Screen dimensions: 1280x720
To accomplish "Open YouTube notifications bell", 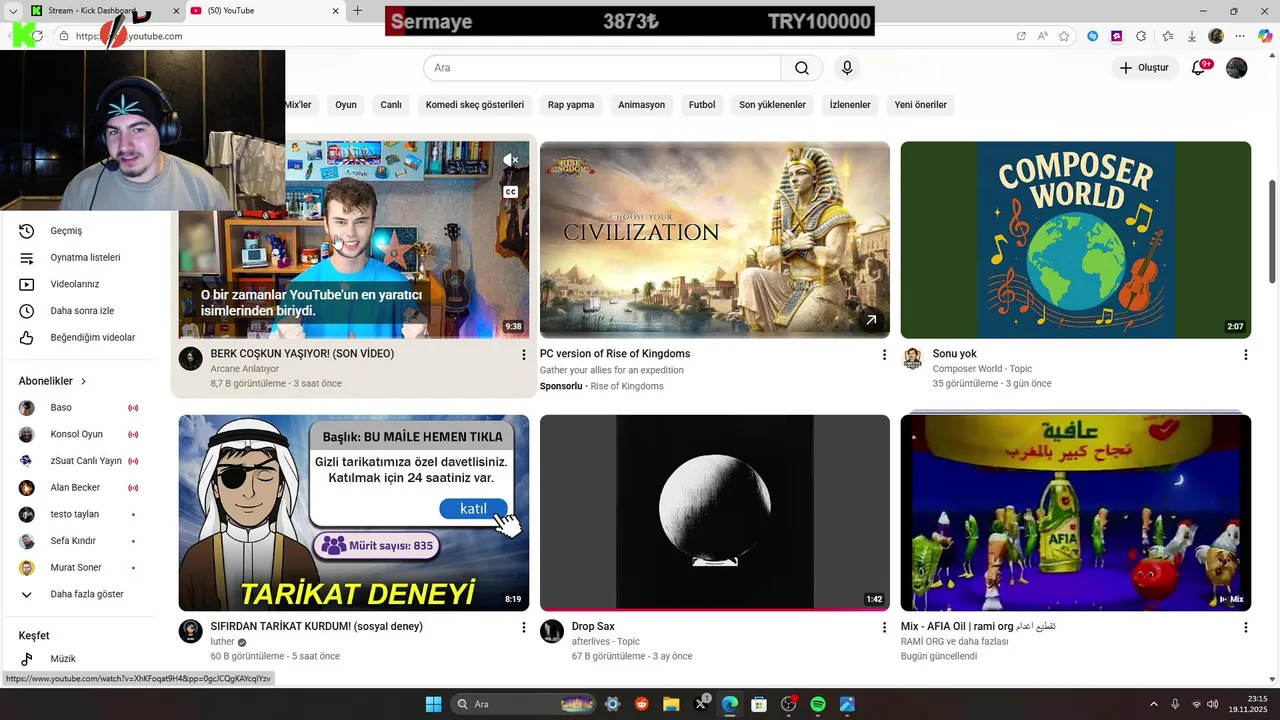I will pyautogui.click(x=1199, y=68).
